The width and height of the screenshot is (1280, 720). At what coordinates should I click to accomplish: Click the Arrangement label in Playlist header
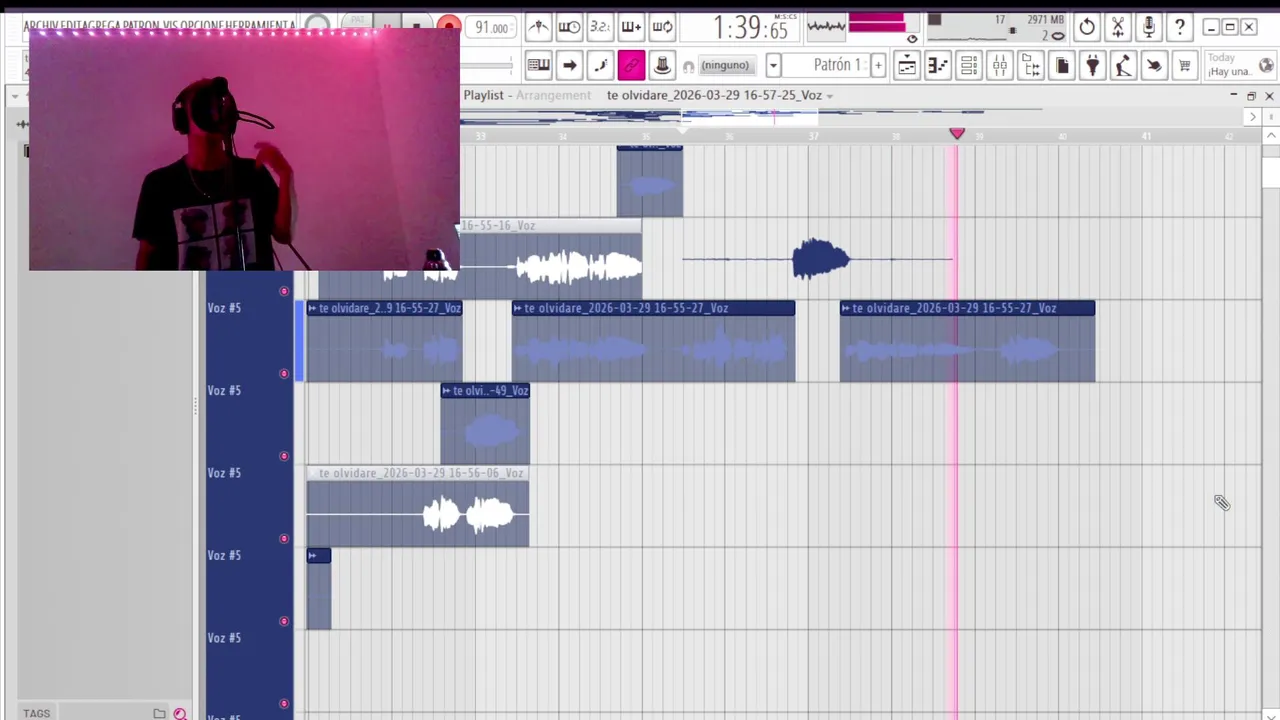pos(553,95)
